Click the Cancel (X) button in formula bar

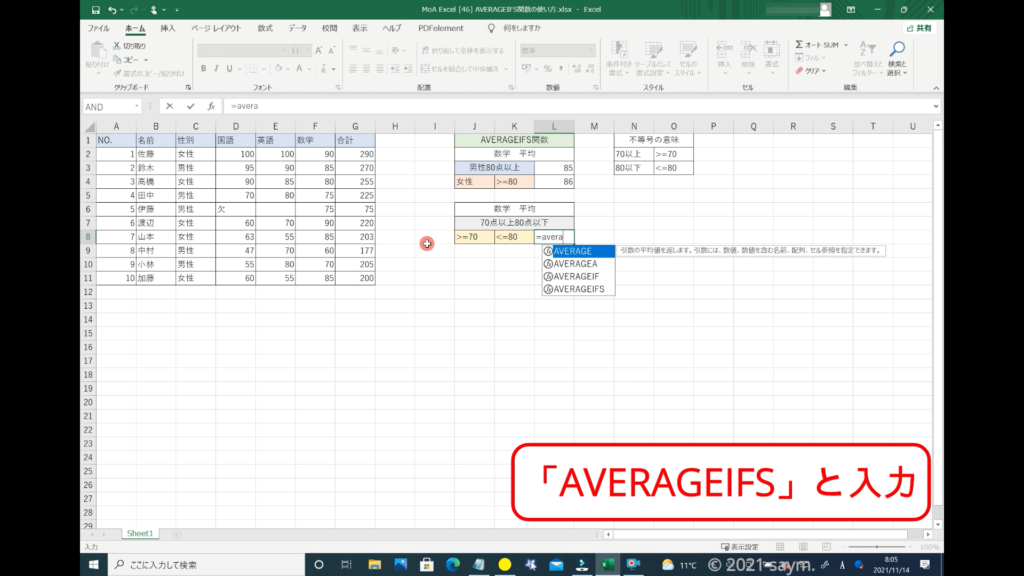(170, 106)
